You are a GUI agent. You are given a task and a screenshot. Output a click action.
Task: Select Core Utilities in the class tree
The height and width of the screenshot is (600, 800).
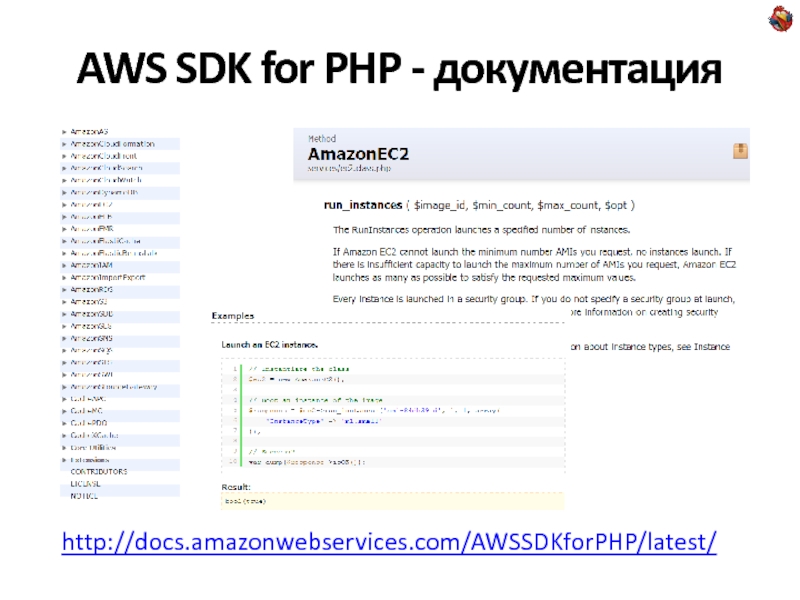click(93, 447)
